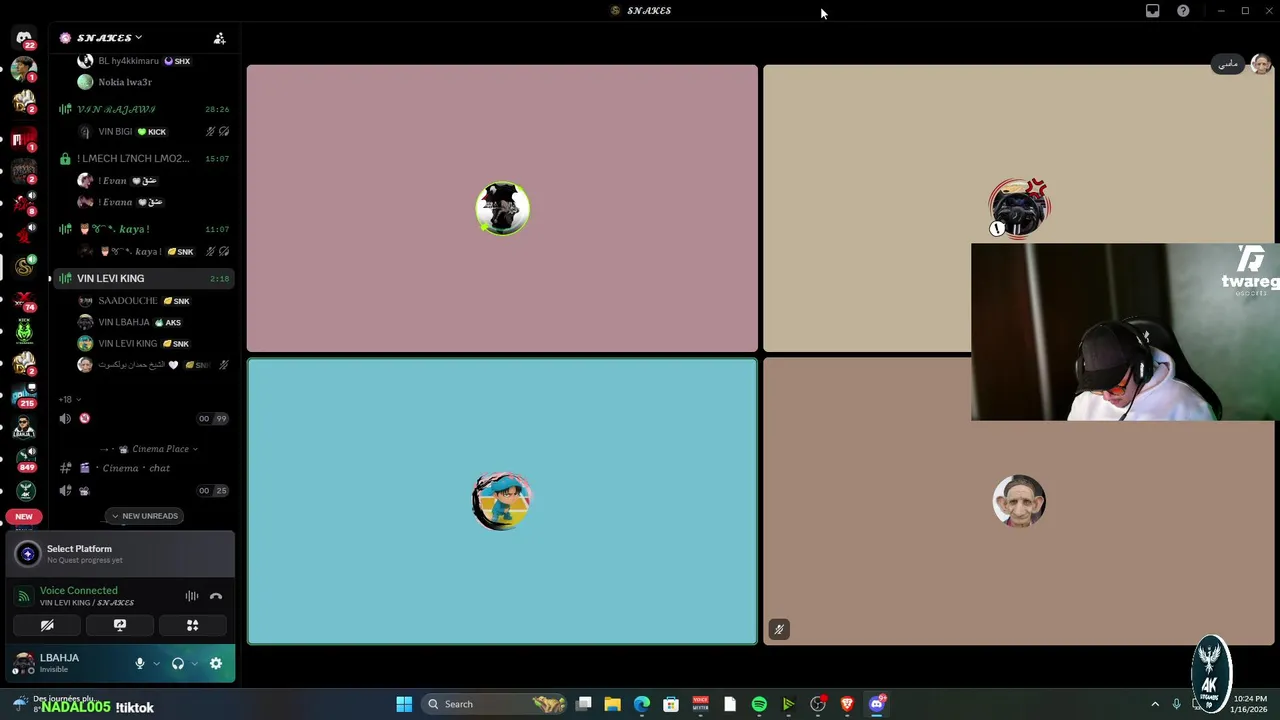Screen dimensions: 1280x720
Task: Click the Windows Start button
Action: click(x=404, y=704)
